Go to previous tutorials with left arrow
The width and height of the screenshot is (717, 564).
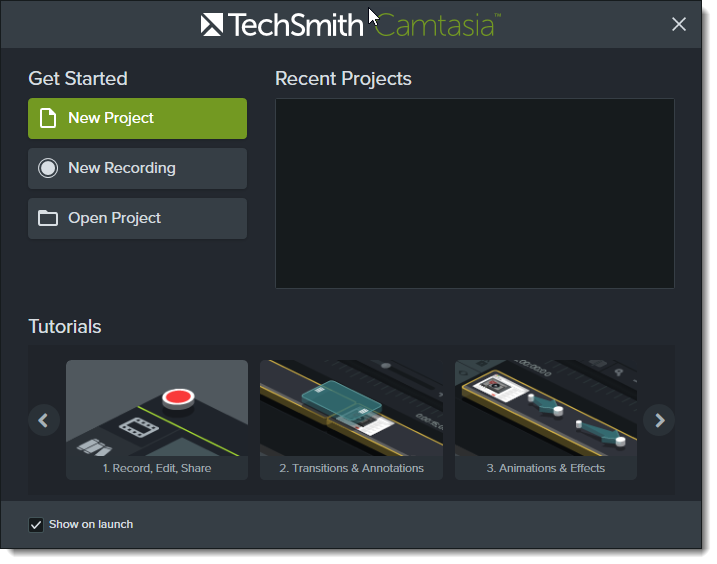click(x=44, y=420)
